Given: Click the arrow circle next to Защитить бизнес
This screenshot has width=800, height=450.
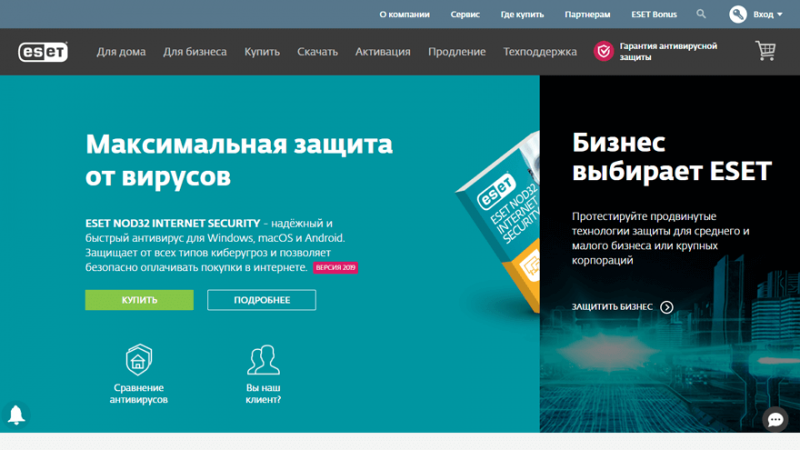Looking at the screenshot, I should [666, 307].
